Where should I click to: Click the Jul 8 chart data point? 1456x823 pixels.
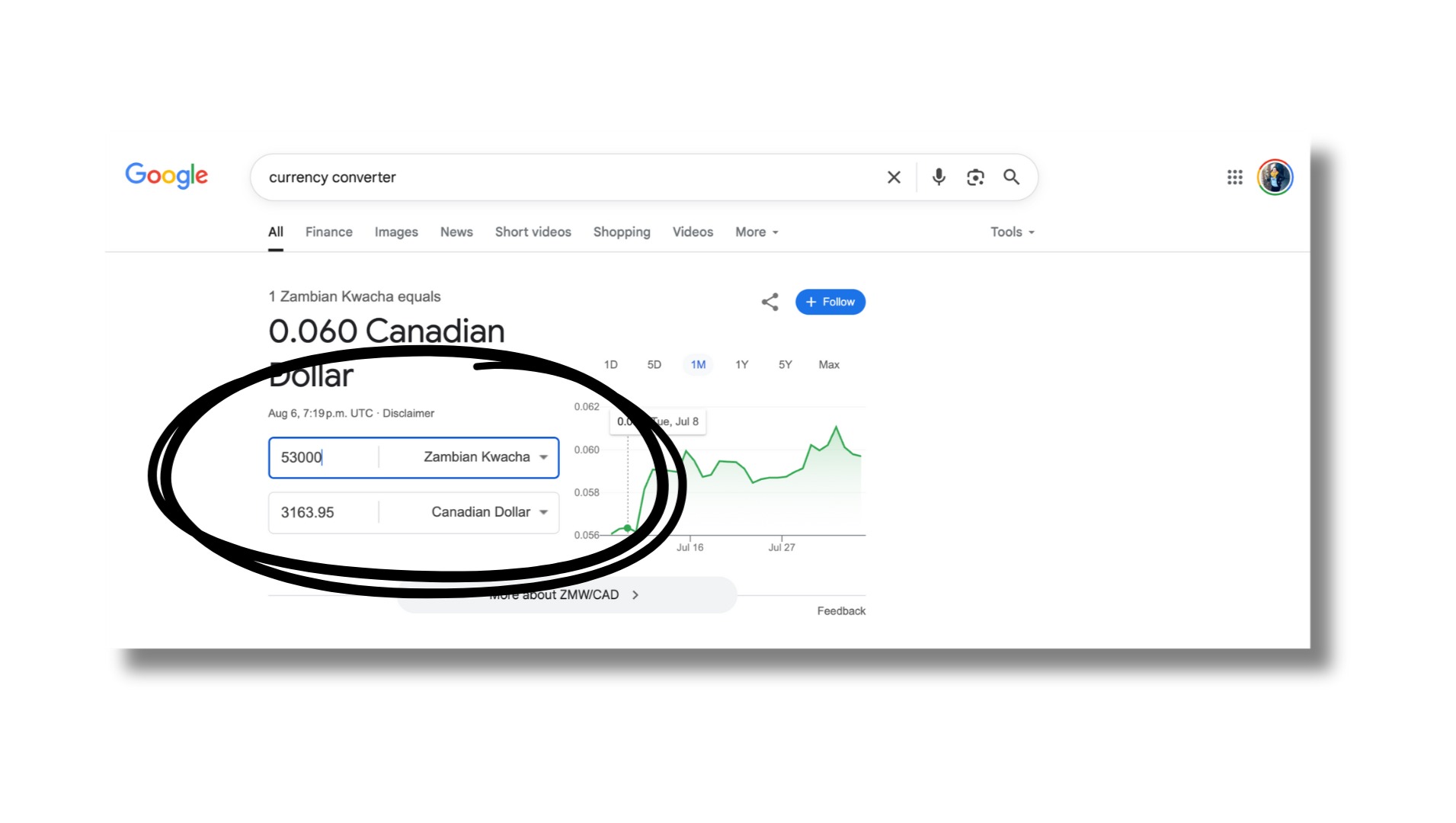[628, 528]
